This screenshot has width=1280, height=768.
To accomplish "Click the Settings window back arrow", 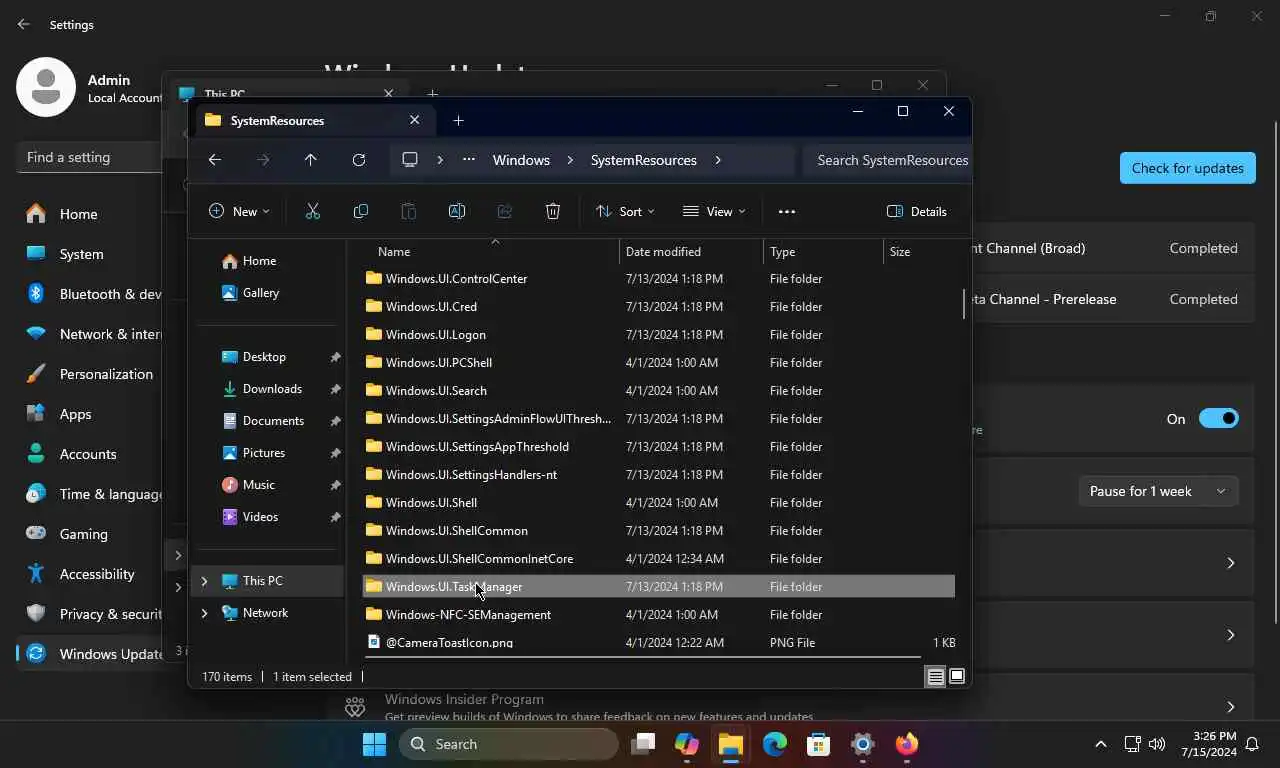I will point(24,24).
